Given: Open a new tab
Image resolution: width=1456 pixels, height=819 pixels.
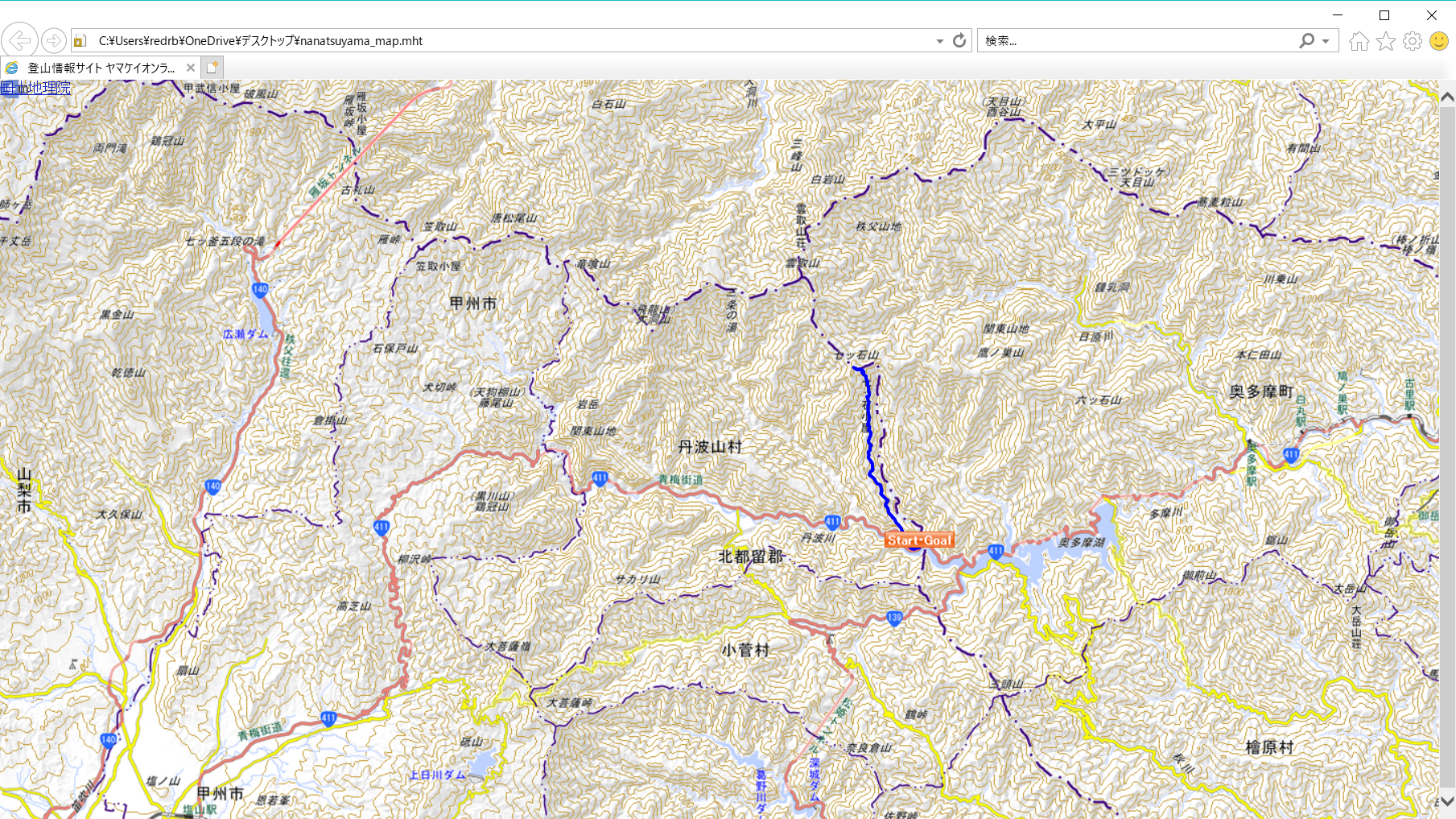Looking at the screenshot, I should pos(212,68).
